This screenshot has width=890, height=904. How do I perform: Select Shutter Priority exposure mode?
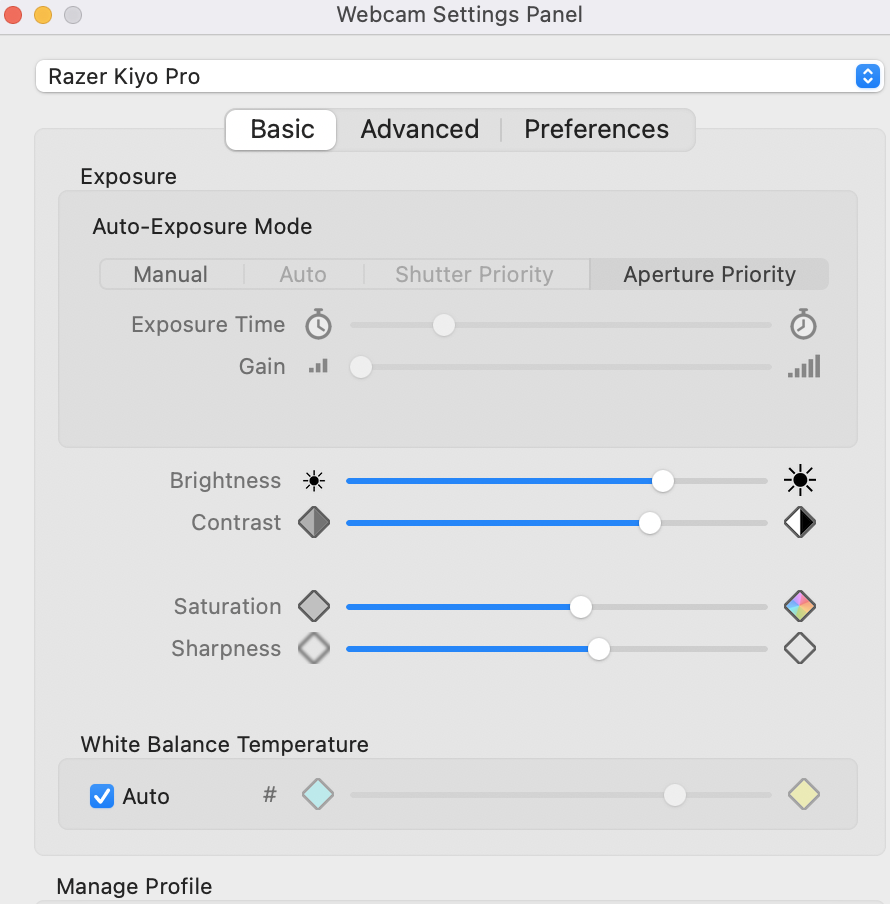pyautogui.click(x=473, y=274)
